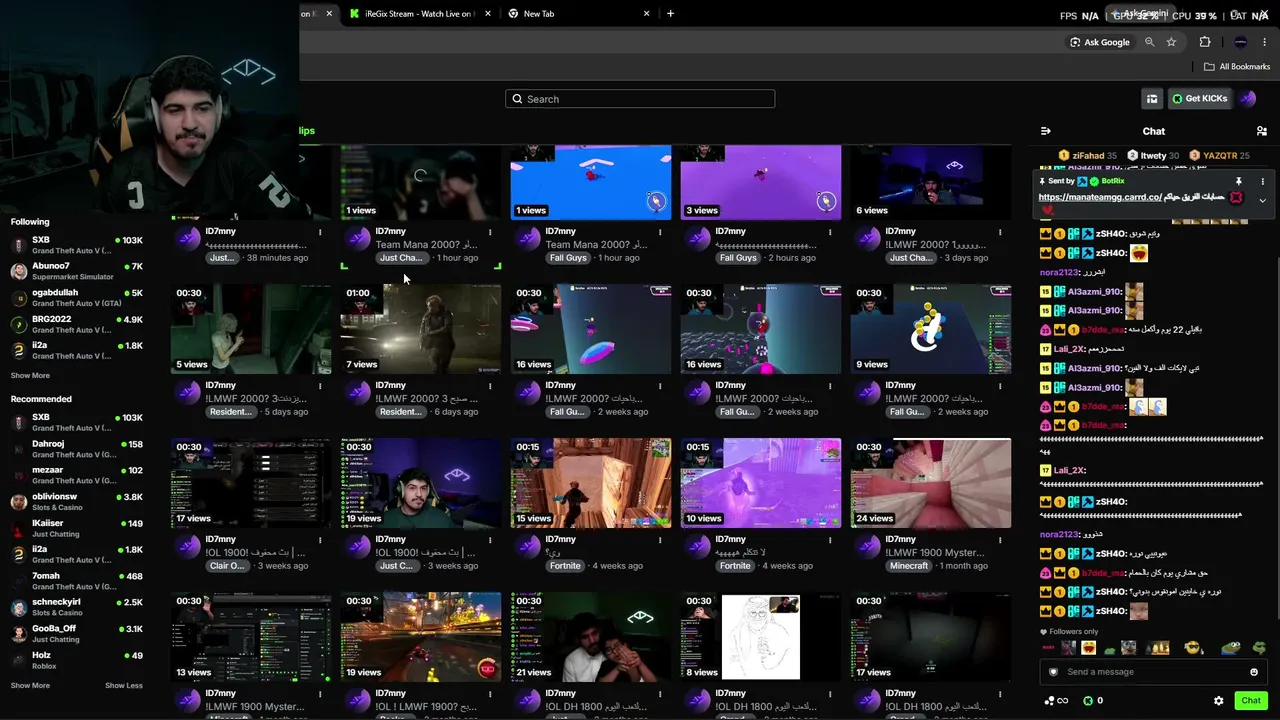The height and width of the screenshot is (720, 1280).
Task: Close the New Tab browser tab
Action: click(647, 14)
